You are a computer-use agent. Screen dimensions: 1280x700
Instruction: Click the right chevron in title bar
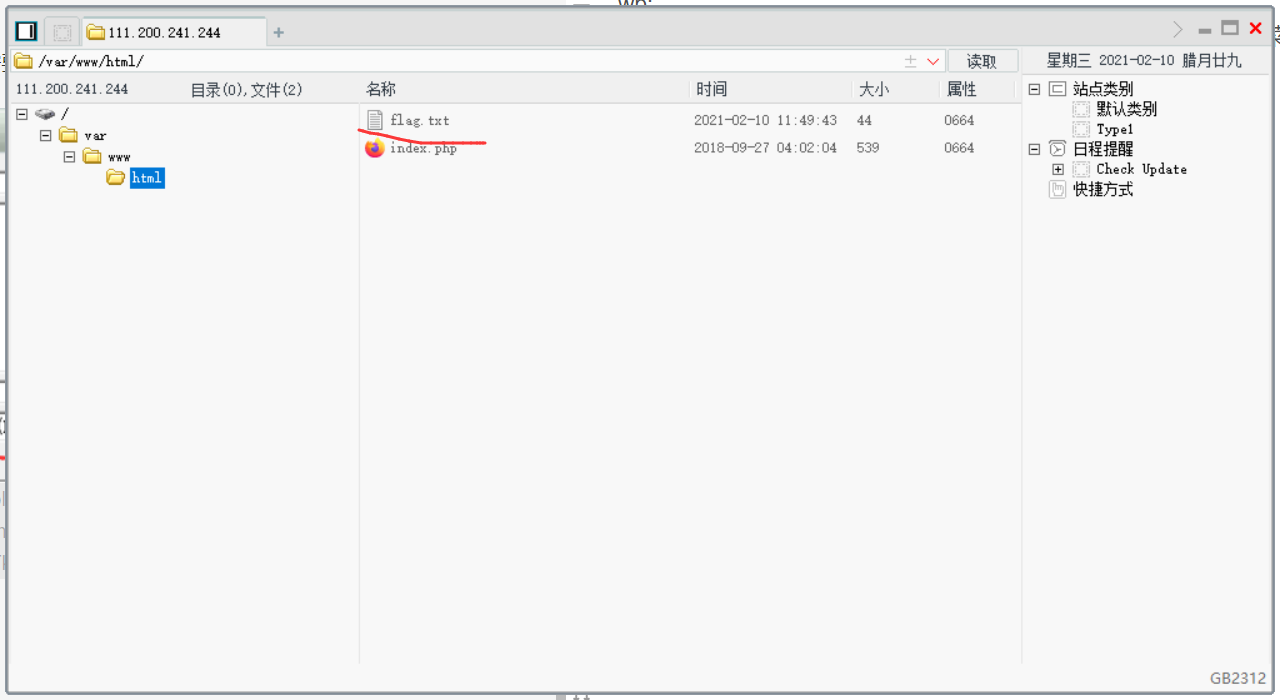tap(1178, 29)
